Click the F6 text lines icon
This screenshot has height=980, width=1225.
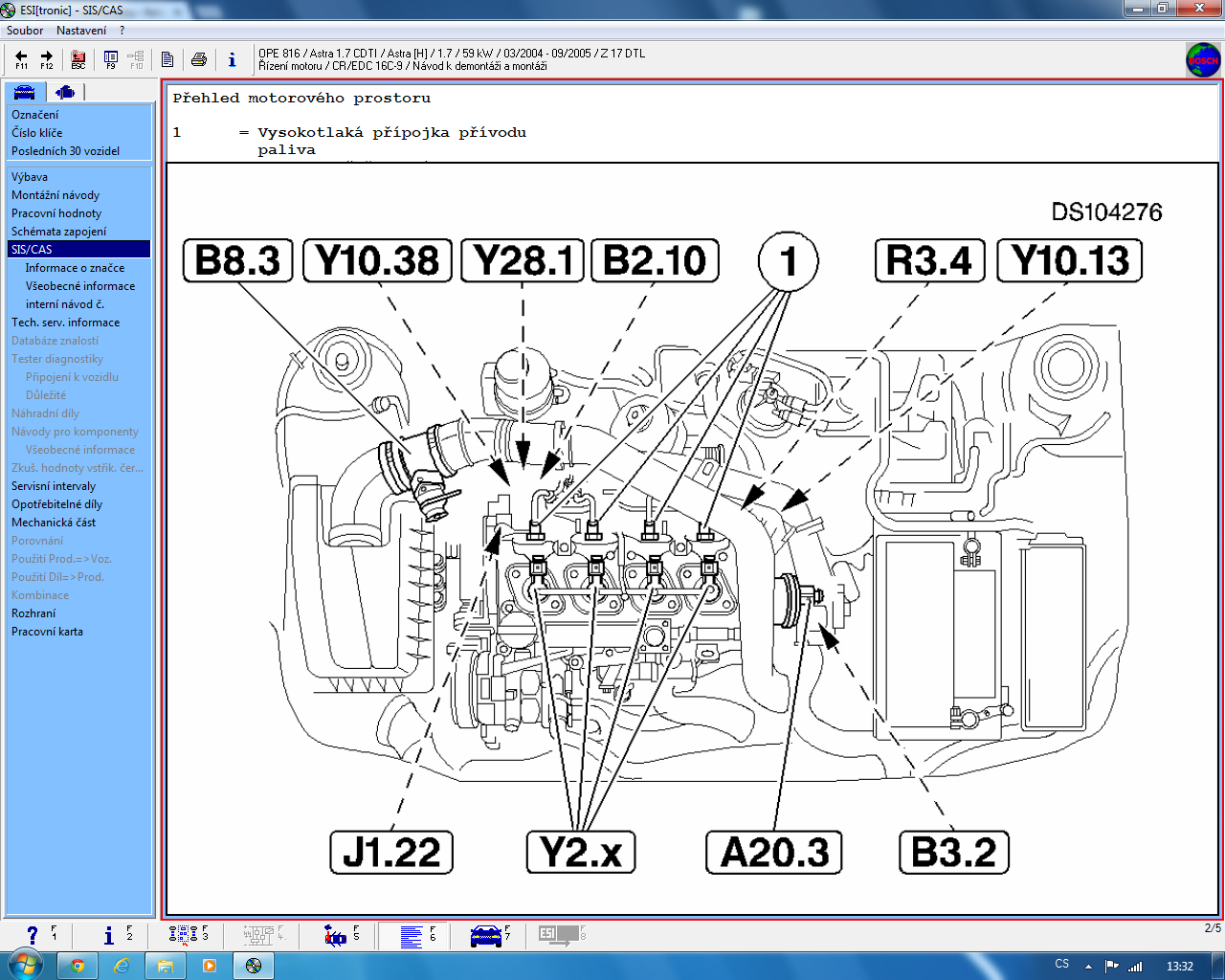point(412,935)
